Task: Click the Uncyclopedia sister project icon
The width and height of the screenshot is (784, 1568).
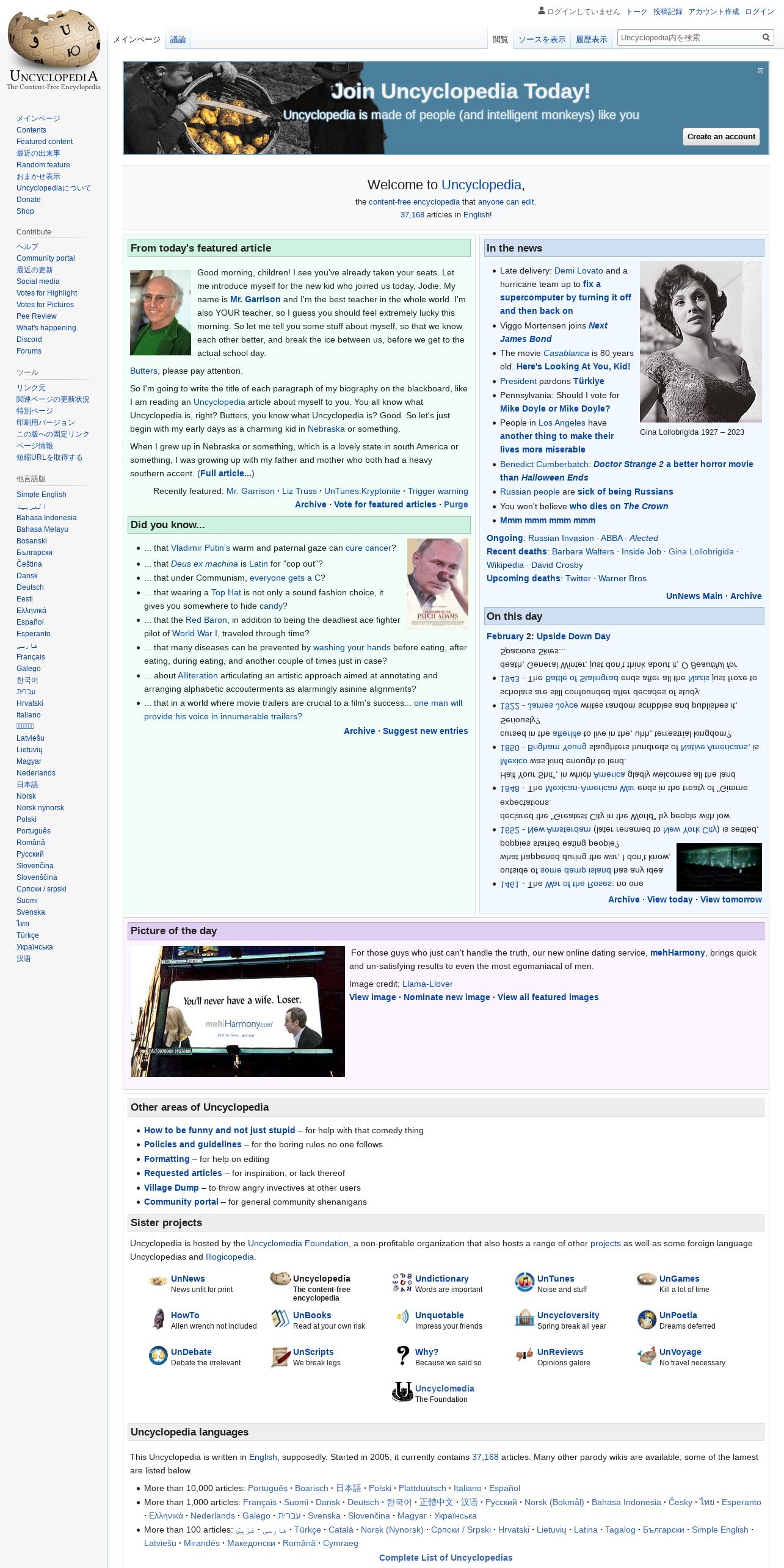Action: click(280, 1277)
